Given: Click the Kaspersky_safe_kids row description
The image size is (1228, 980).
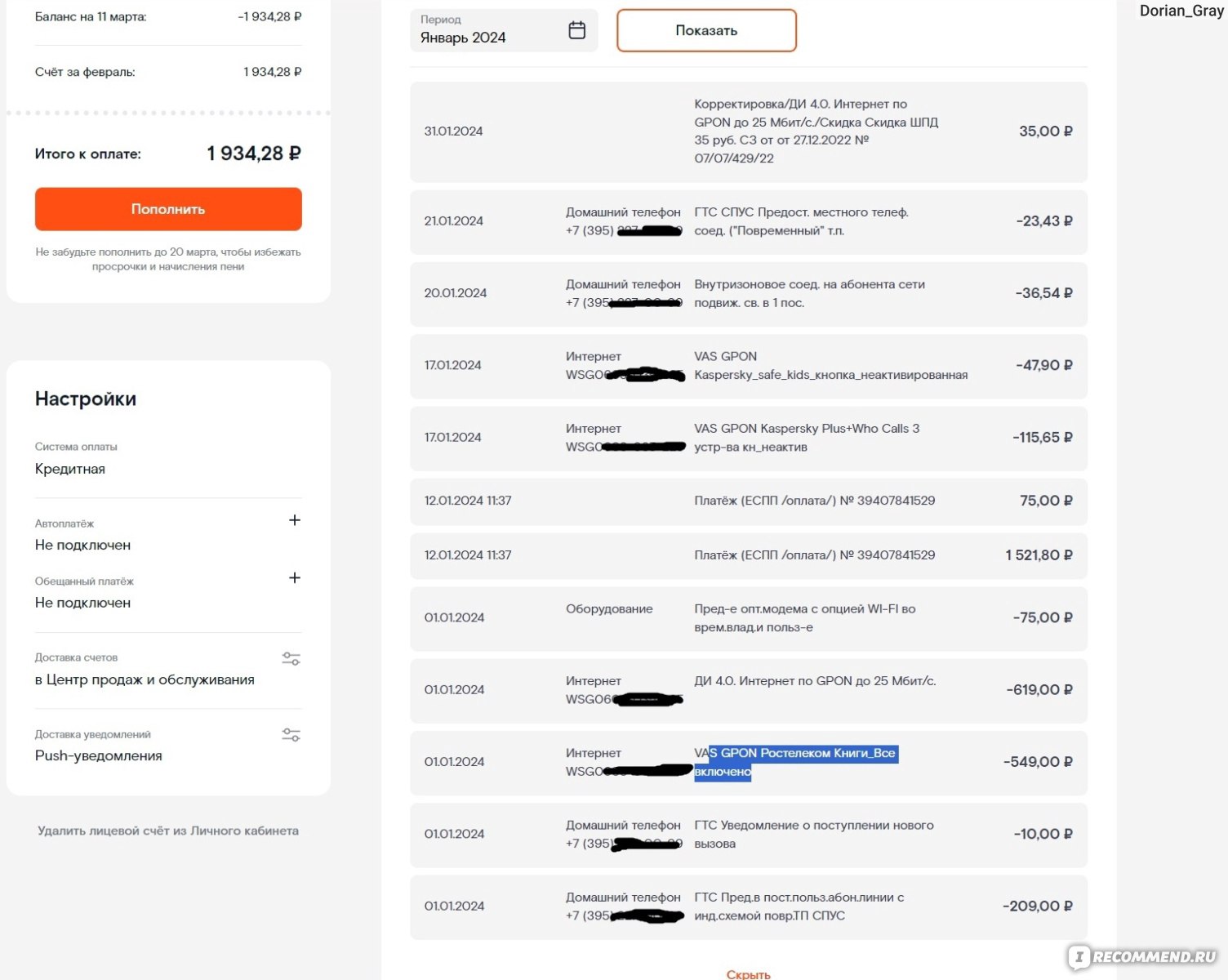Looking at the screenshot, I should [x=830, y=366].
